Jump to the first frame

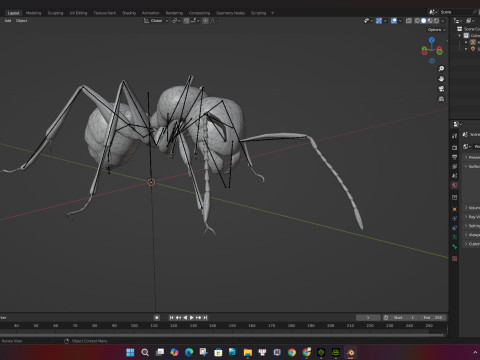[x=171, y=318]
